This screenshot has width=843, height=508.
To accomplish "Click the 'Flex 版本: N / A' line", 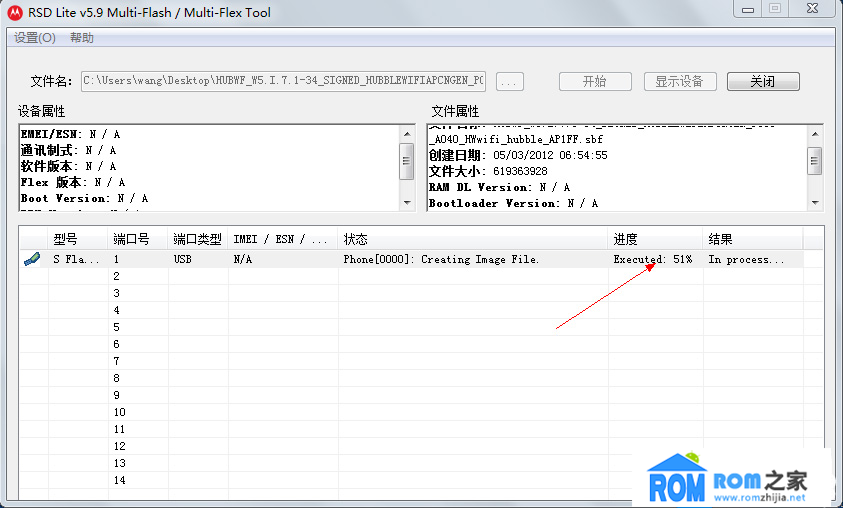I will [73, 182].
